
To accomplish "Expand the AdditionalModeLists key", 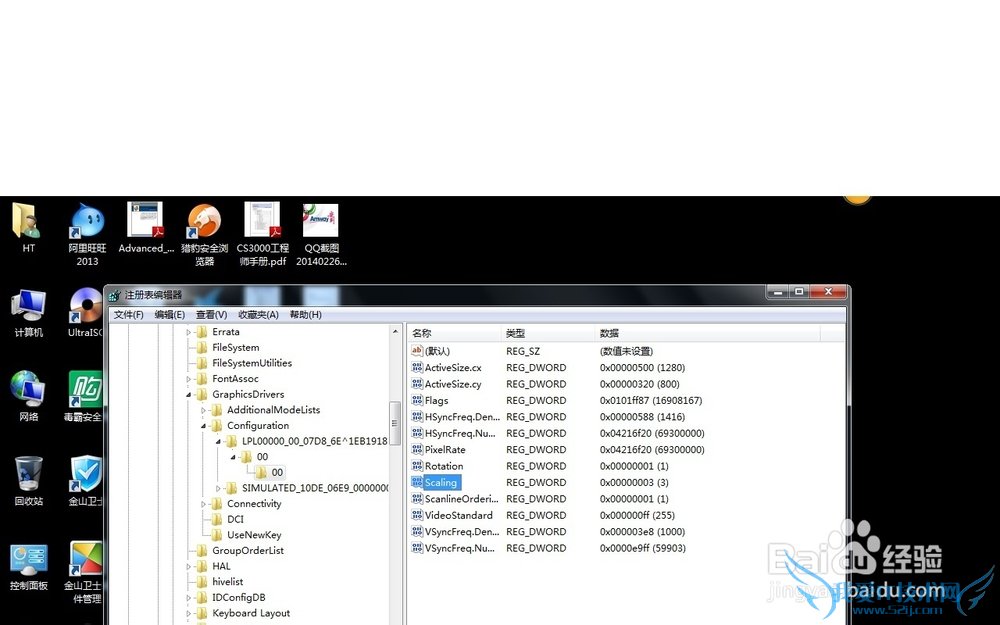I will pos(204,410).
